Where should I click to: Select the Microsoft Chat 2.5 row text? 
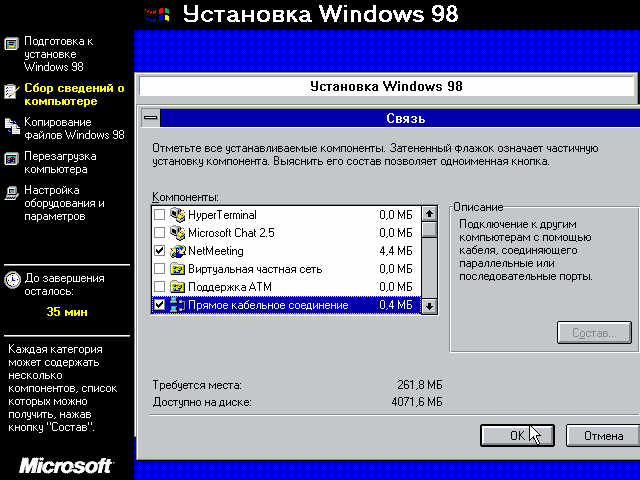pos(231,233)
